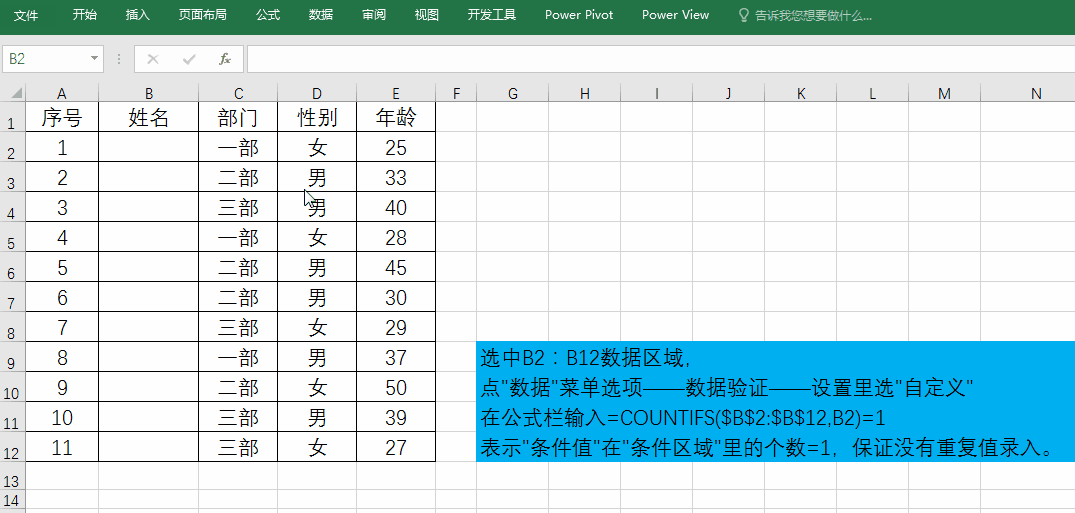The height and width of the screenshot is (513, 1075).
Task: Switch to the 视图 ribbon tab
Action: (426, 15)
